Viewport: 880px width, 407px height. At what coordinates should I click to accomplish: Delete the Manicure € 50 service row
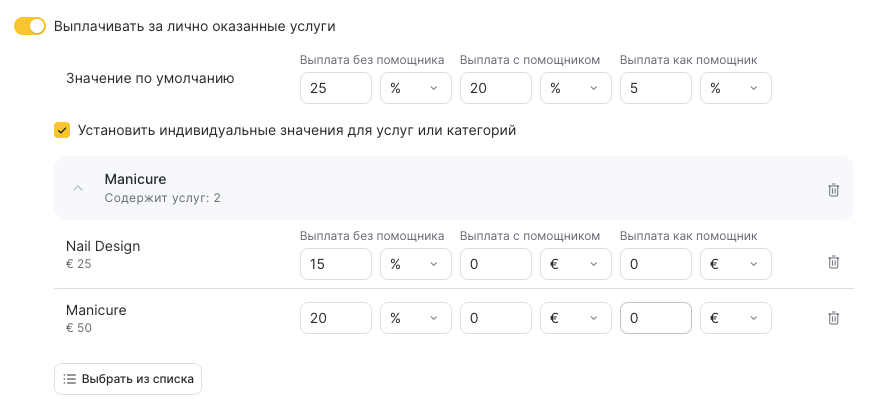point(833,318)
